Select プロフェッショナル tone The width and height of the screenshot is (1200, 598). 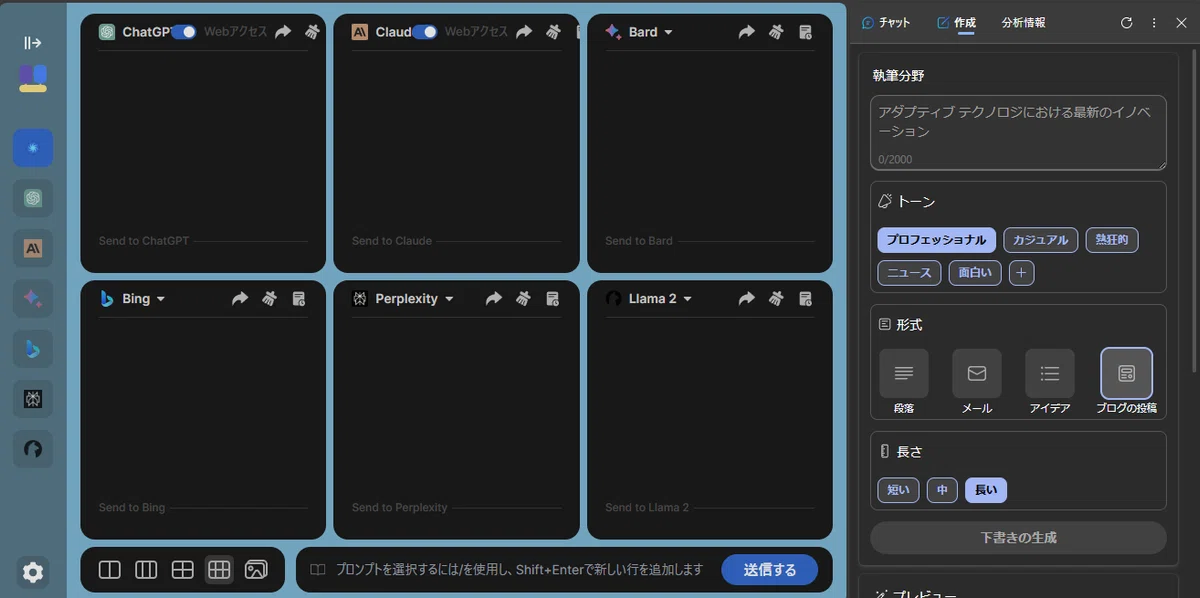pos(936,240)
